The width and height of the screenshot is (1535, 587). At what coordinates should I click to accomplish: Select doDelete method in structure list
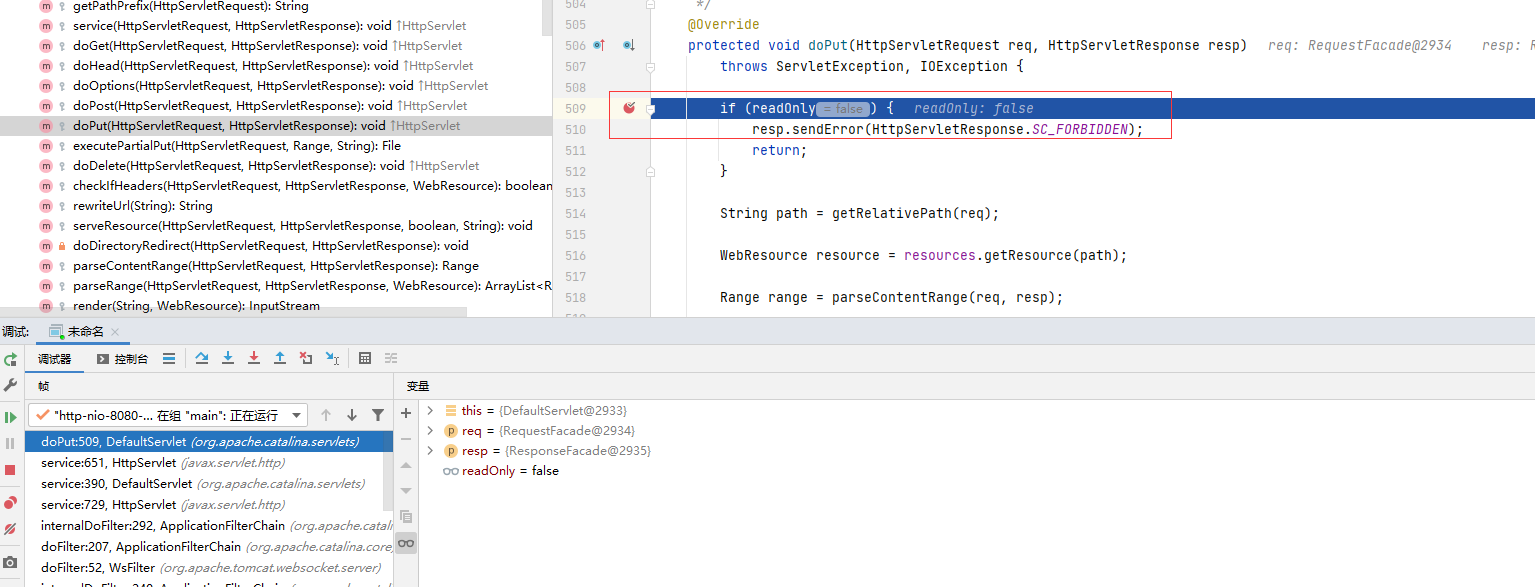click(x=276, y=166)
